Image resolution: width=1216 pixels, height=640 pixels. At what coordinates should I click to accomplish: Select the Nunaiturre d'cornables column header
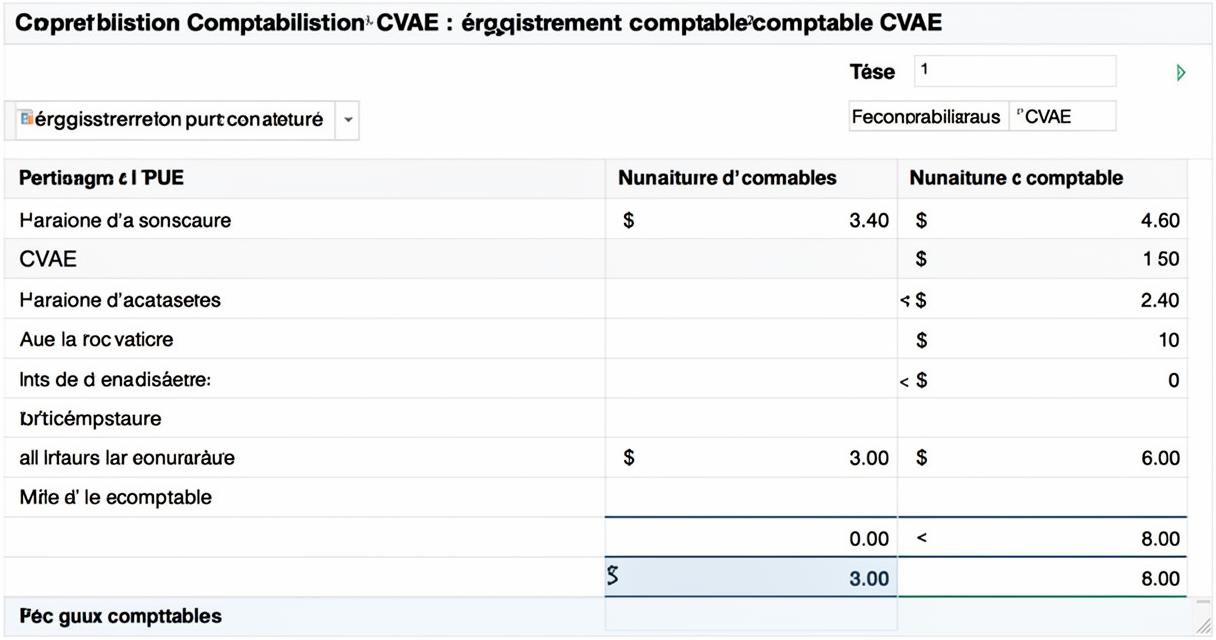(751, 178)
